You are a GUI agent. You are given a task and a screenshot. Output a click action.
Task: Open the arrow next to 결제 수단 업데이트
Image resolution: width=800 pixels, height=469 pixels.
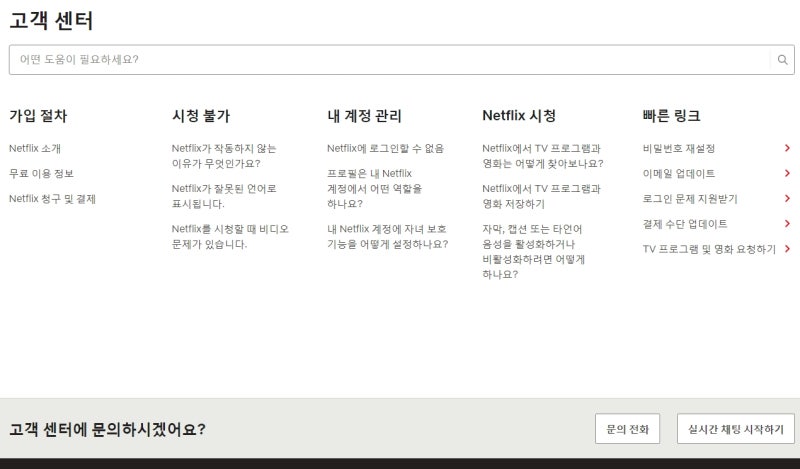787,224
